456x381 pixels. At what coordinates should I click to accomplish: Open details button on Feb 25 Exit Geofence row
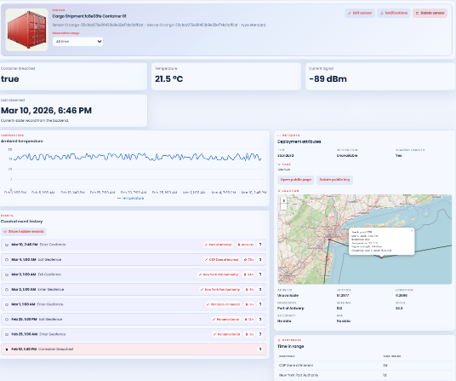coord(260,319)
